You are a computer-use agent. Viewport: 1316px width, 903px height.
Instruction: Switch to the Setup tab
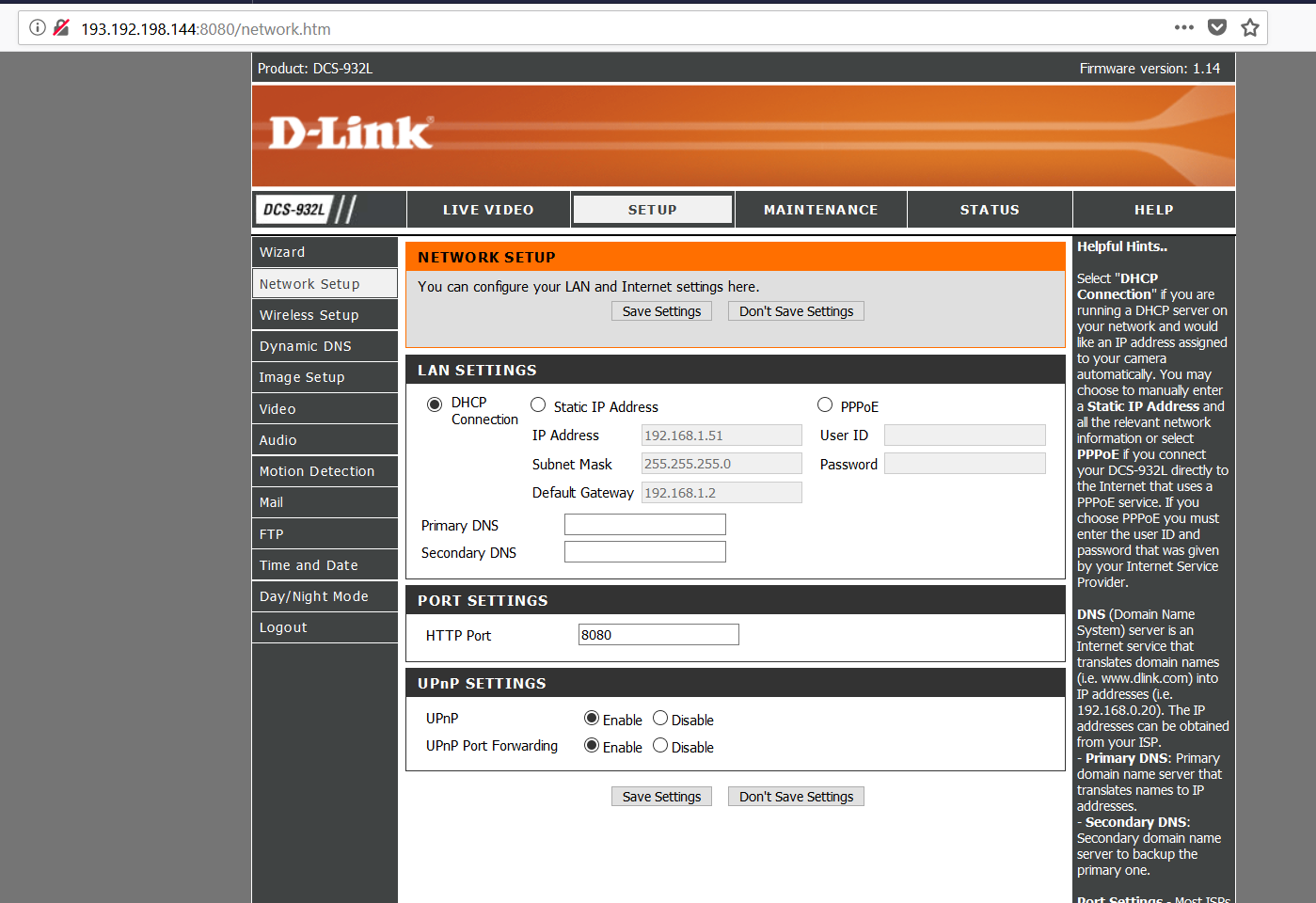click(x=653, y=210)
